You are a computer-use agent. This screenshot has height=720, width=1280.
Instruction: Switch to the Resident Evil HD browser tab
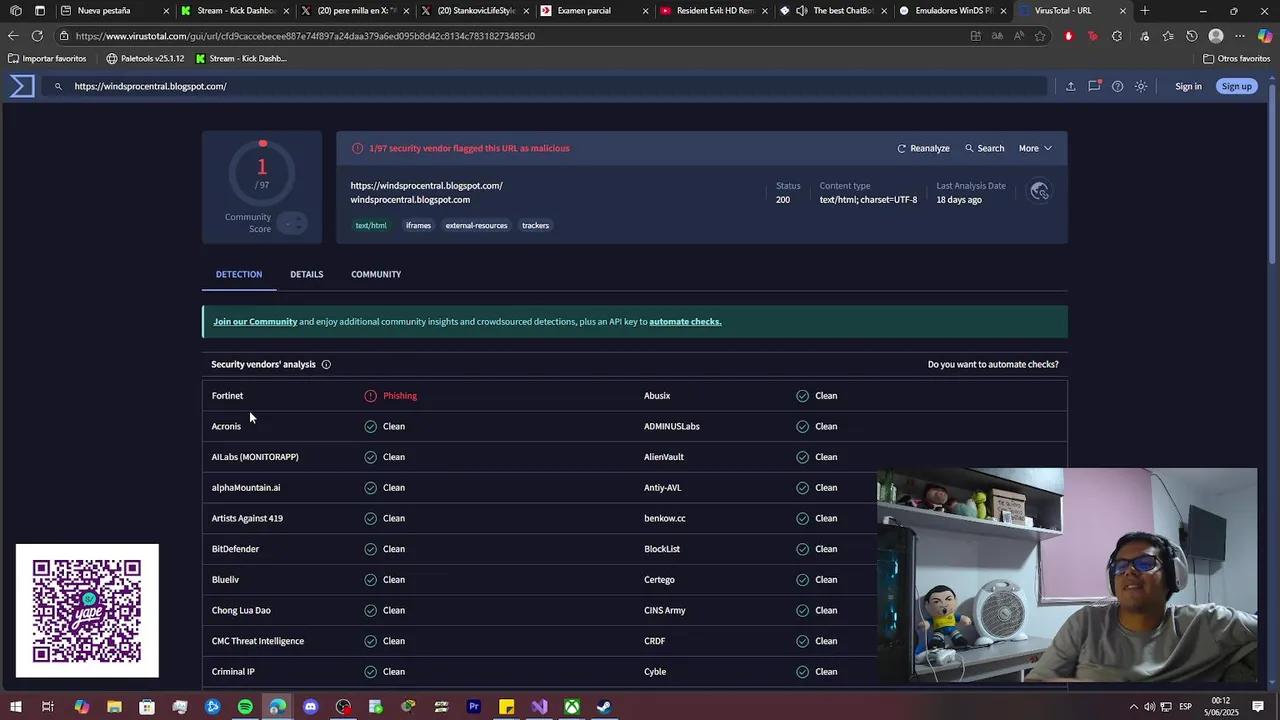click(715, 11)
